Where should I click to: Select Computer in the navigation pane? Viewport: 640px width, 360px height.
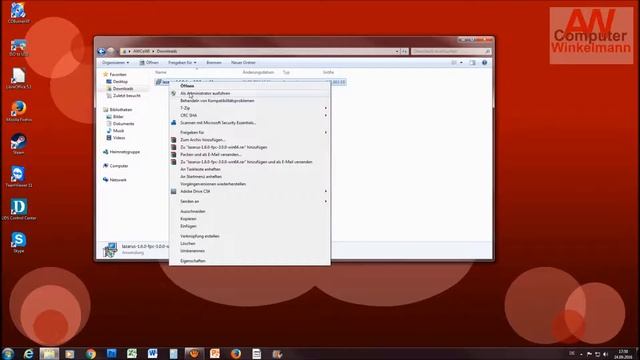pyautogui.click(x=118, y=166)
